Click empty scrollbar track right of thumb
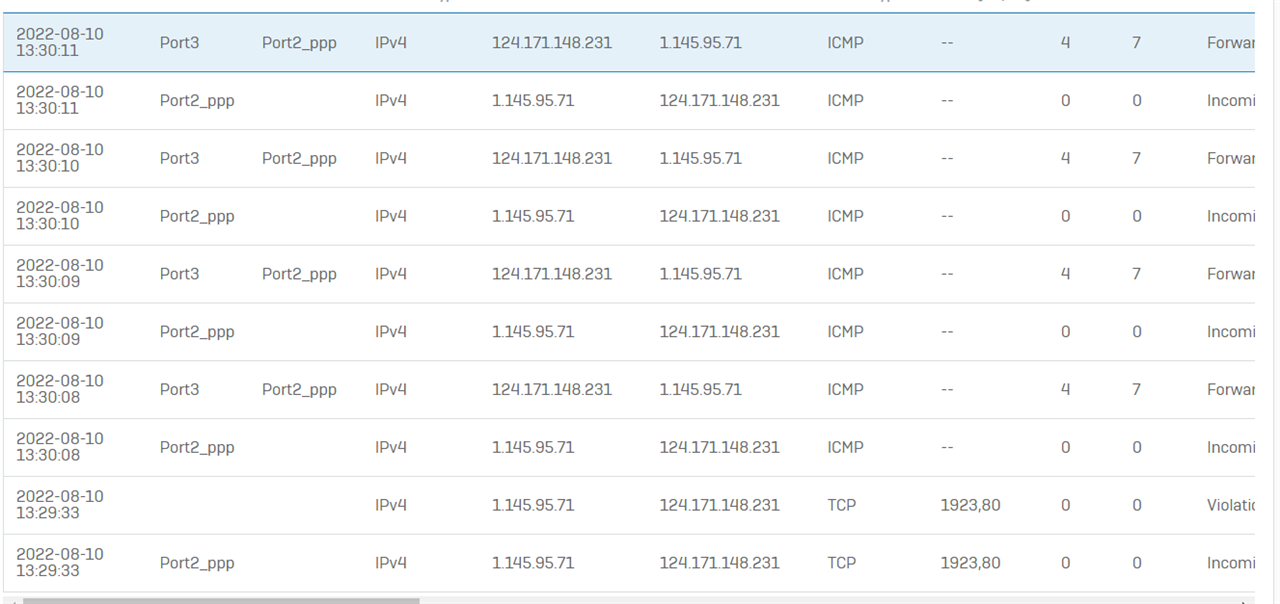Screen dimensions: 1280x604 (800, 601)
